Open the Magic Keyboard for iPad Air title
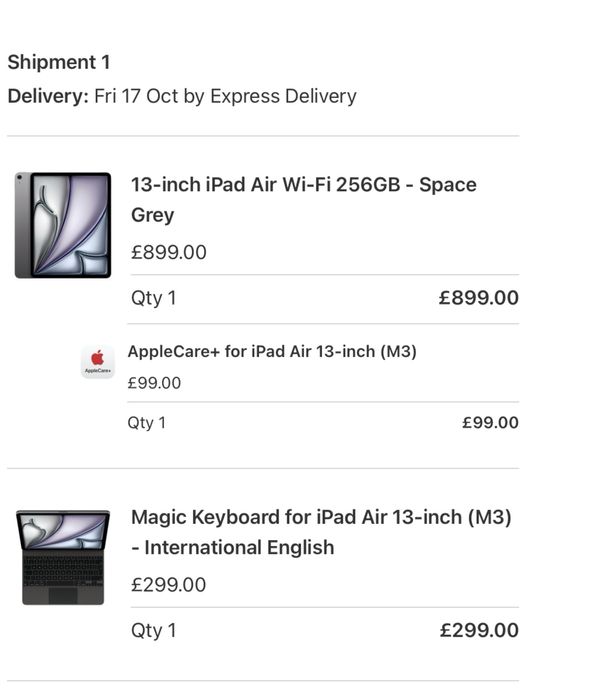Viewport: 609px width, 700px height. [x=321, y=518]
